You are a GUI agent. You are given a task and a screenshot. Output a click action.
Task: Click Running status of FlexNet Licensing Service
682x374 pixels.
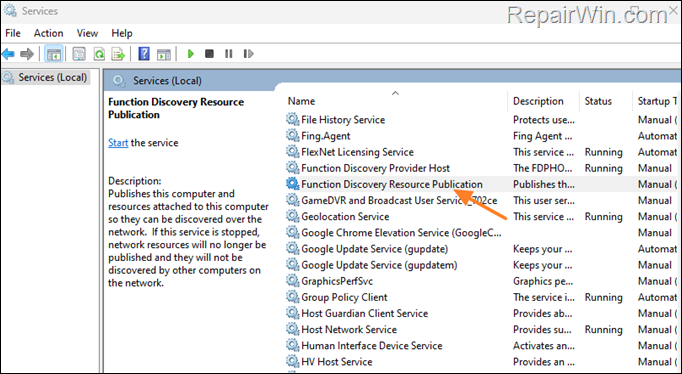(603, 152)
